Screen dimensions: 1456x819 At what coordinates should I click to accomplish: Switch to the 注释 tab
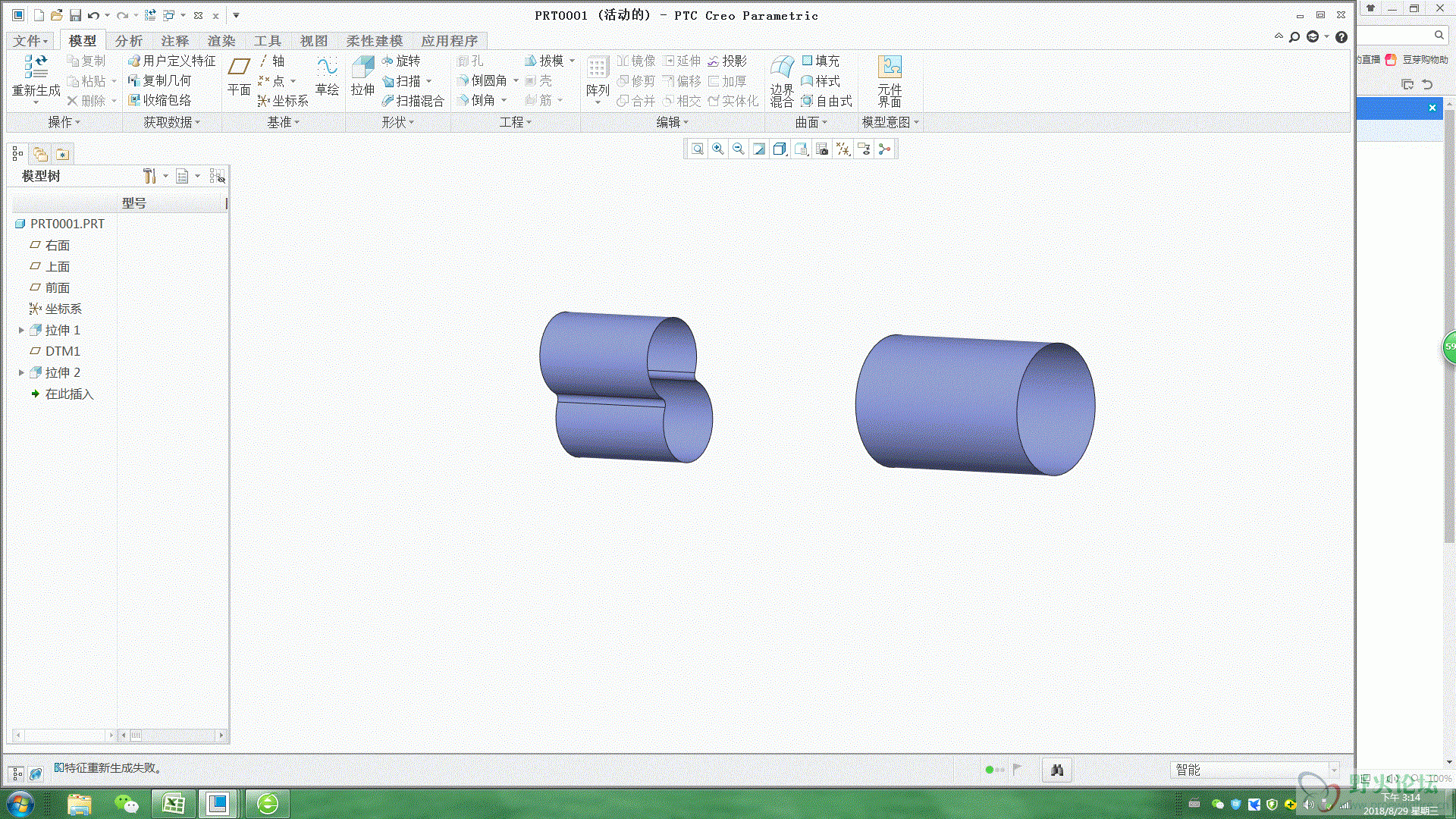point(175,41)
